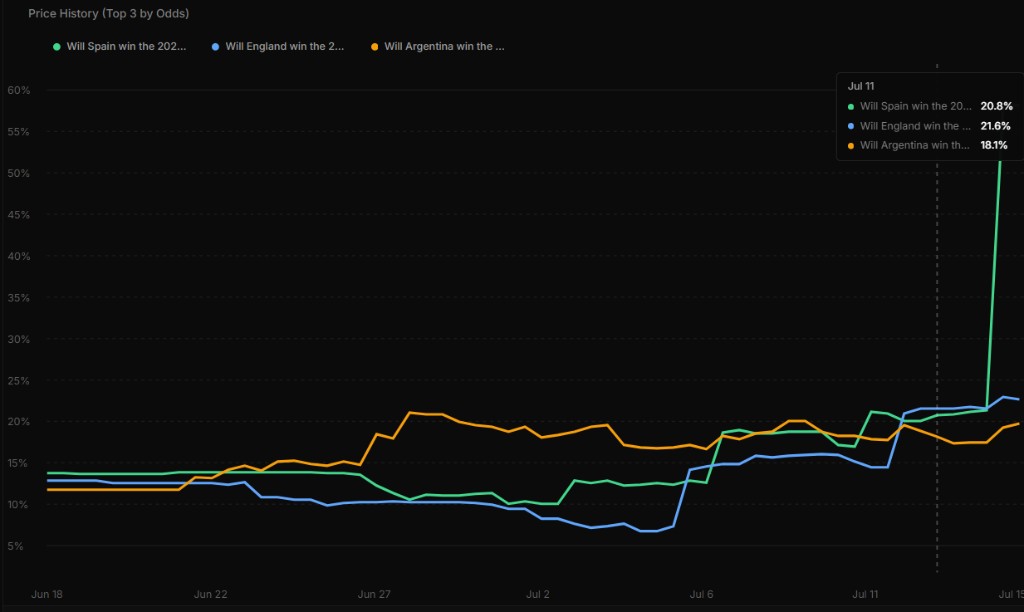Image resolution: width=1024 pixels, height=612 pixels.
Task: Click the Jun 18 x-axis label
Action: (47, 594)
